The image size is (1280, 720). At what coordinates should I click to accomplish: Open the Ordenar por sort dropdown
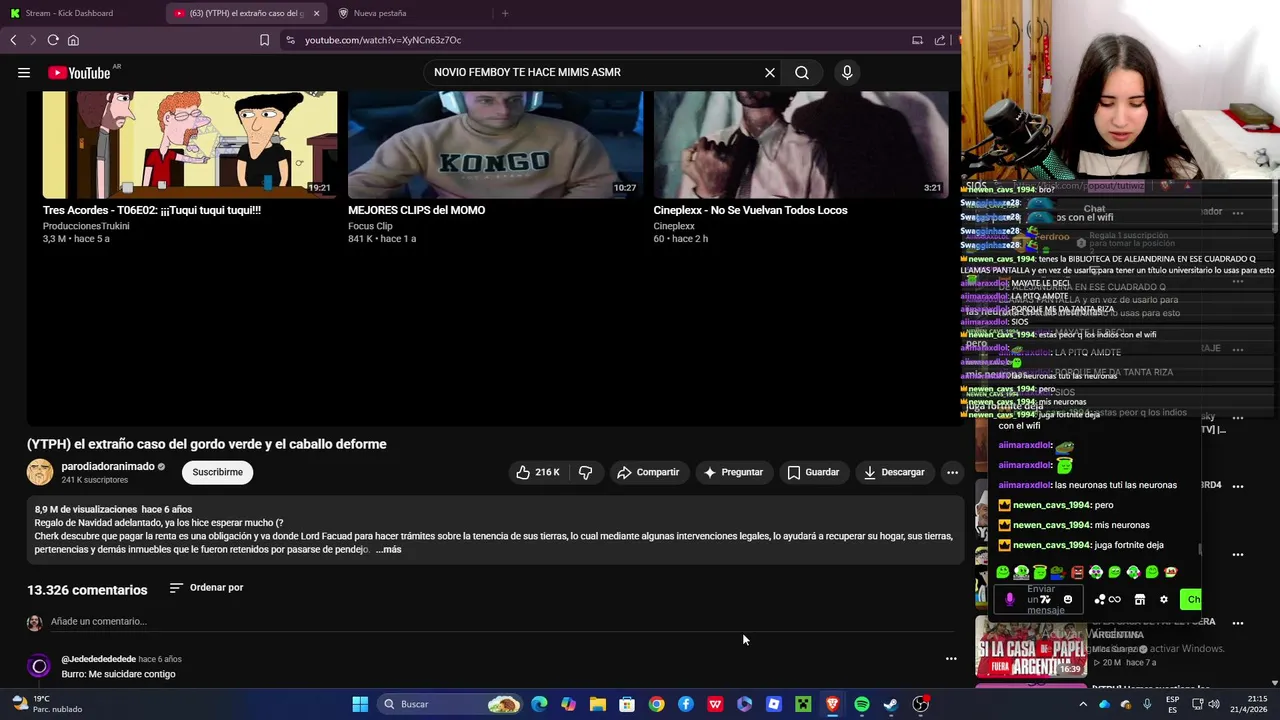pyautogui.click(x=206, y=587)
